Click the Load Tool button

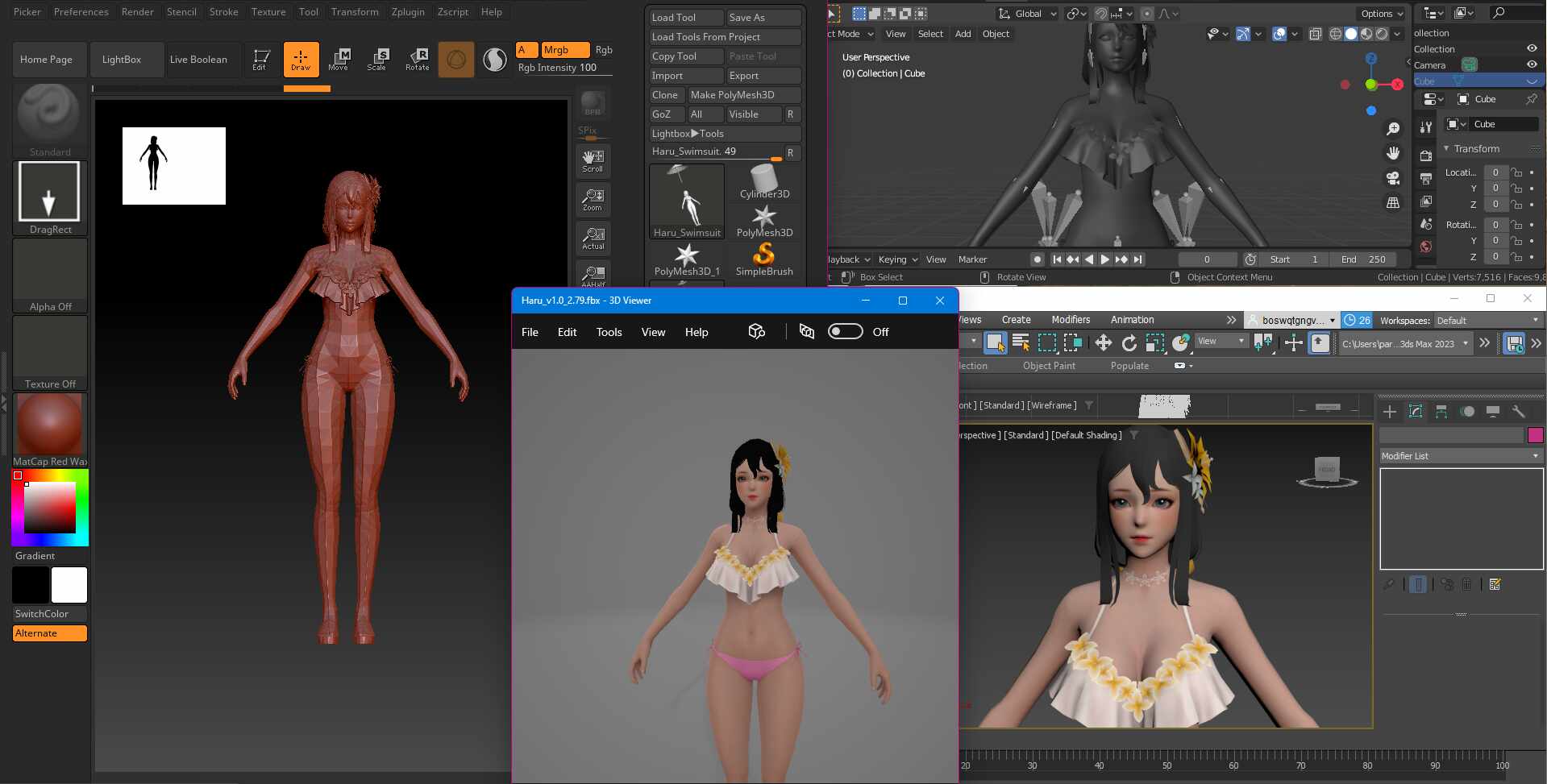[687, 18]
